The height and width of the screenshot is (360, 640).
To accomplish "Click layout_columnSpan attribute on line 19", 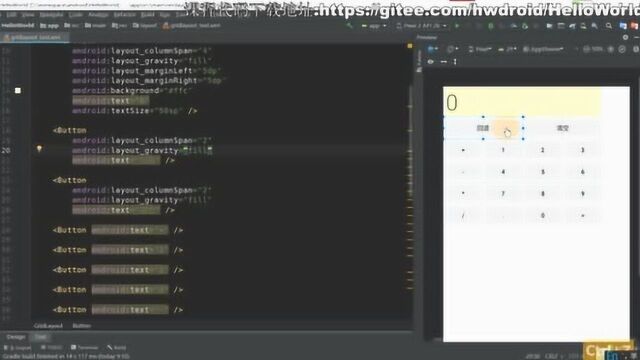I will click(x=142, y=140).
